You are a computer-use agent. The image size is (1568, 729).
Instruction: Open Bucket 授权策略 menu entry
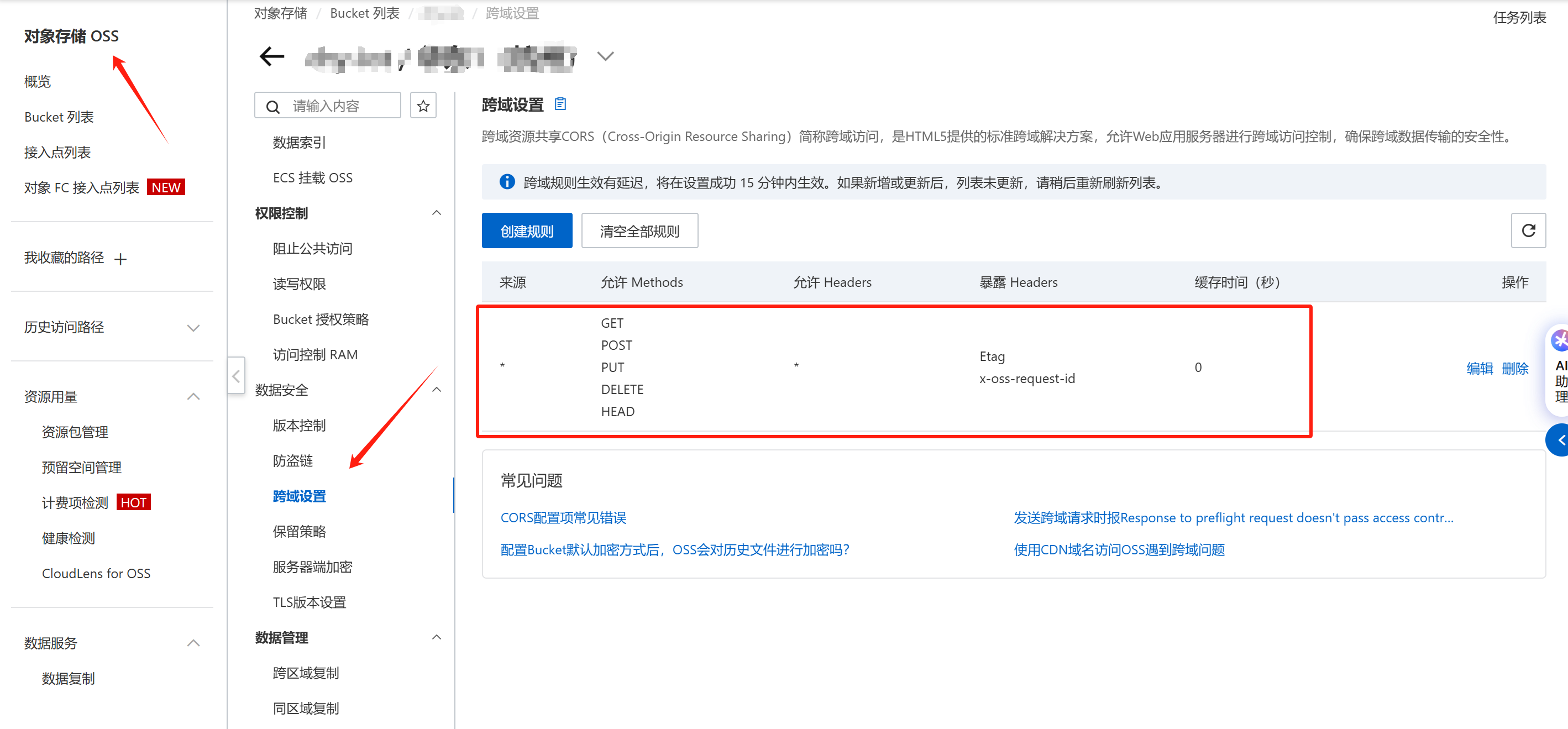[x=321, y=319]
